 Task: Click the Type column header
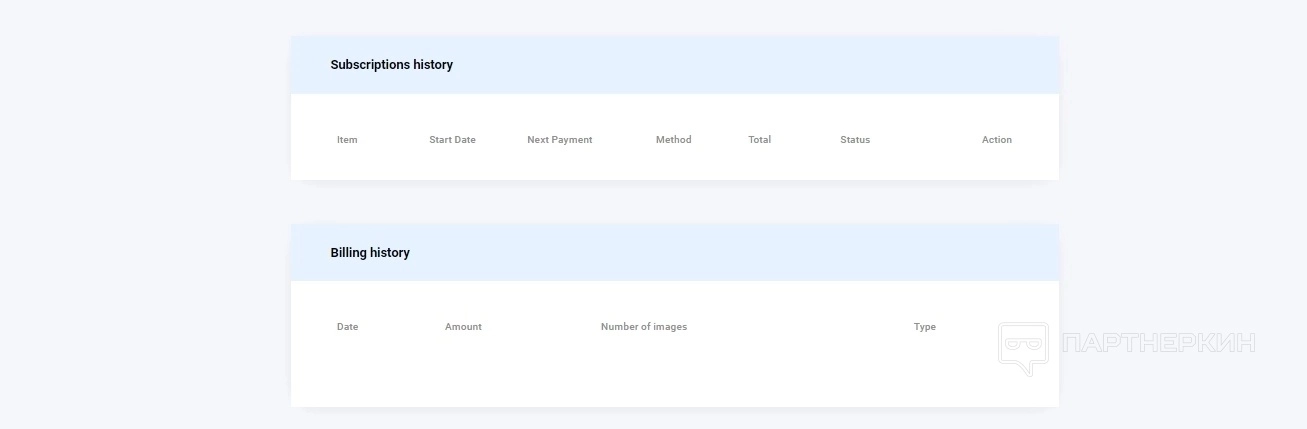(x=924, y=327)
